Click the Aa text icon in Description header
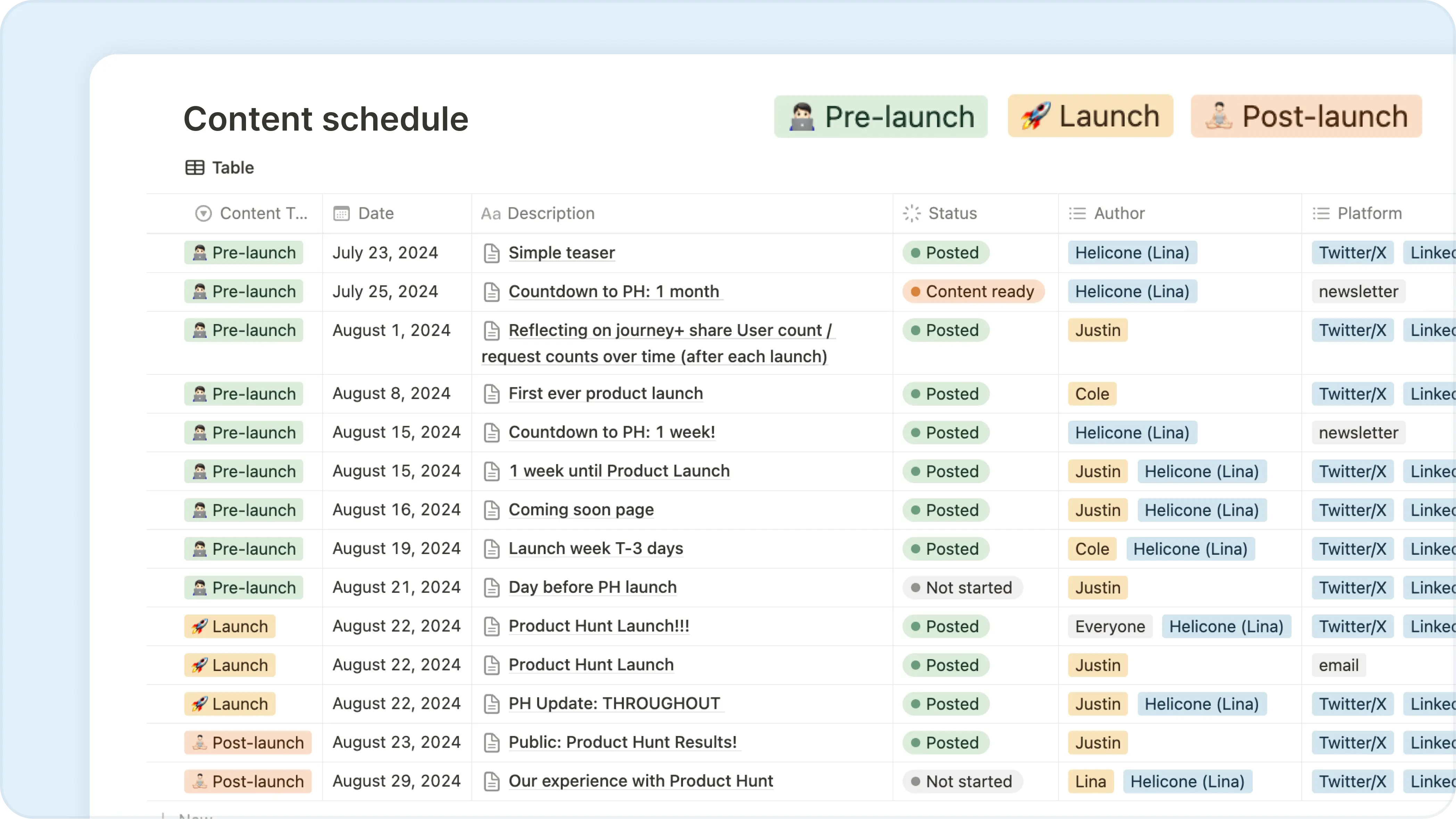The image size is (1456, 819). [x=491, y=214]
